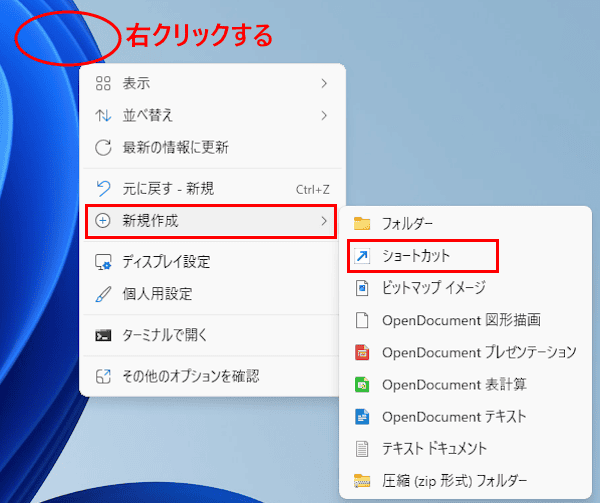
Task: Select ターミナルで開く menu entry
Action: click(212, 335)
